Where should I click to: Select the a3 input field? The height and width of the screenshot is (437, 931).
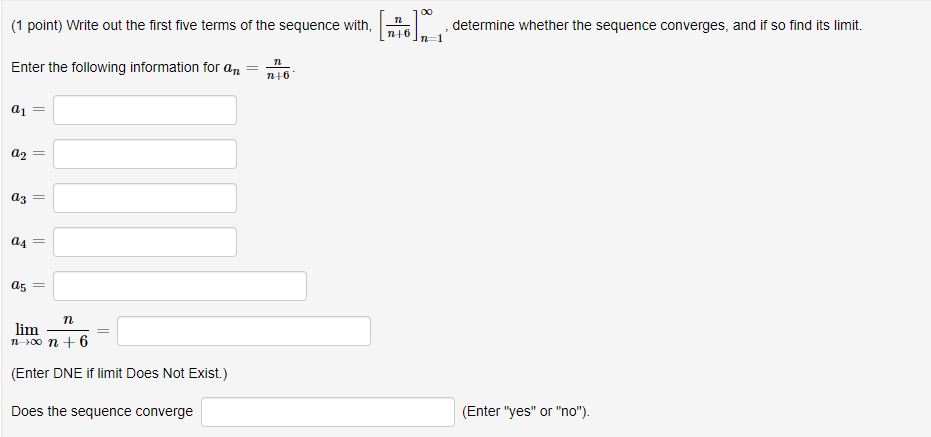[145, 198]
